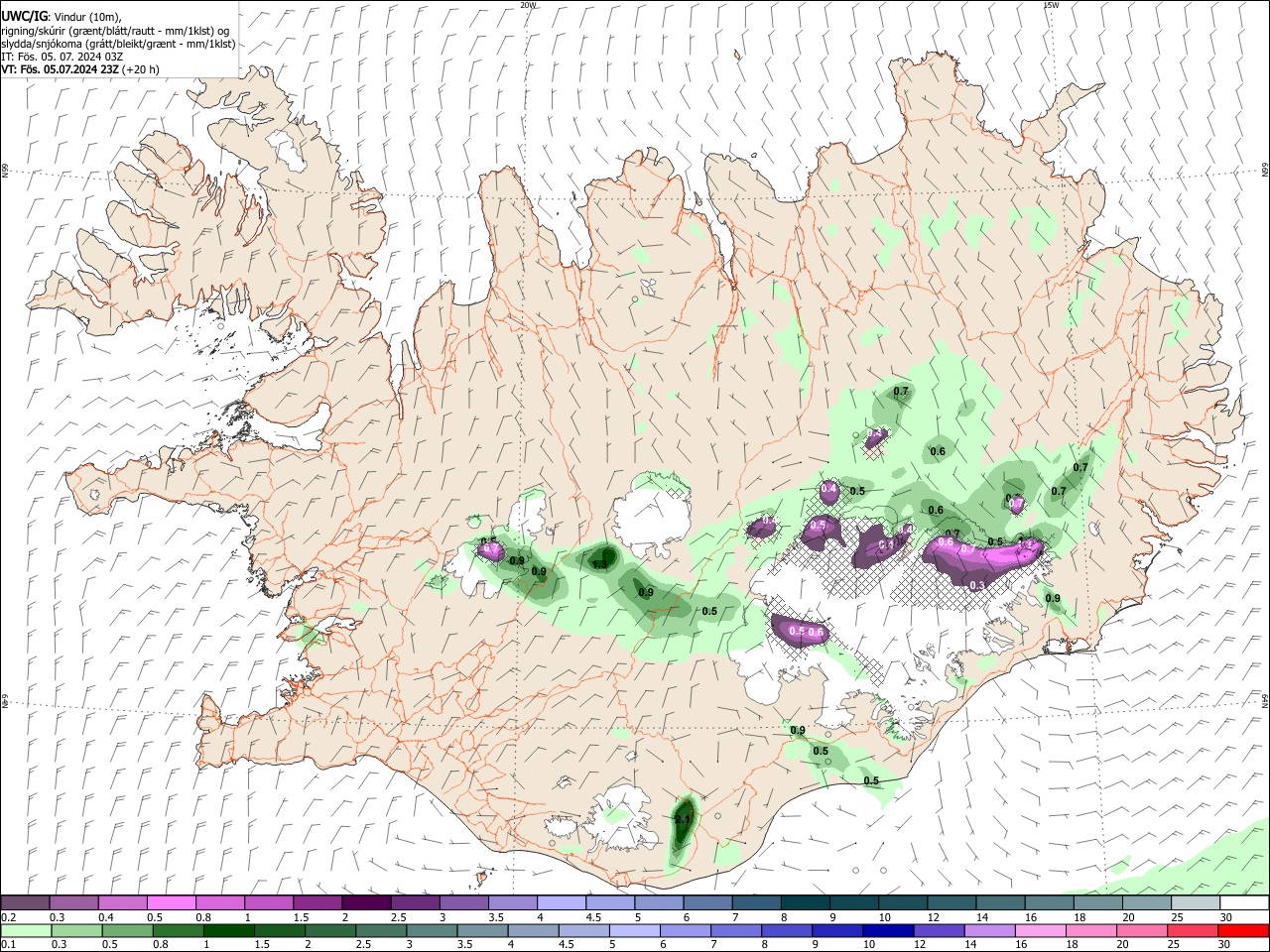This screenshot has height=952, width=1270.
Task: Click the bright red swatch after 30
Action: (1242, 930)
